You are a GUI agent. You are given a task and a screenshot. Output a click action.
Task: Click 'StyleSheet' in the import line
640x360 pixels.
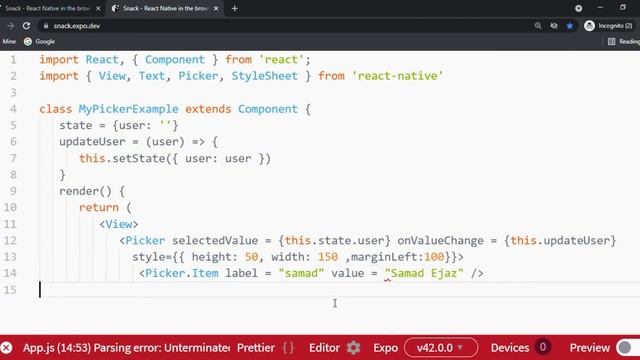[x=264, y=76]
